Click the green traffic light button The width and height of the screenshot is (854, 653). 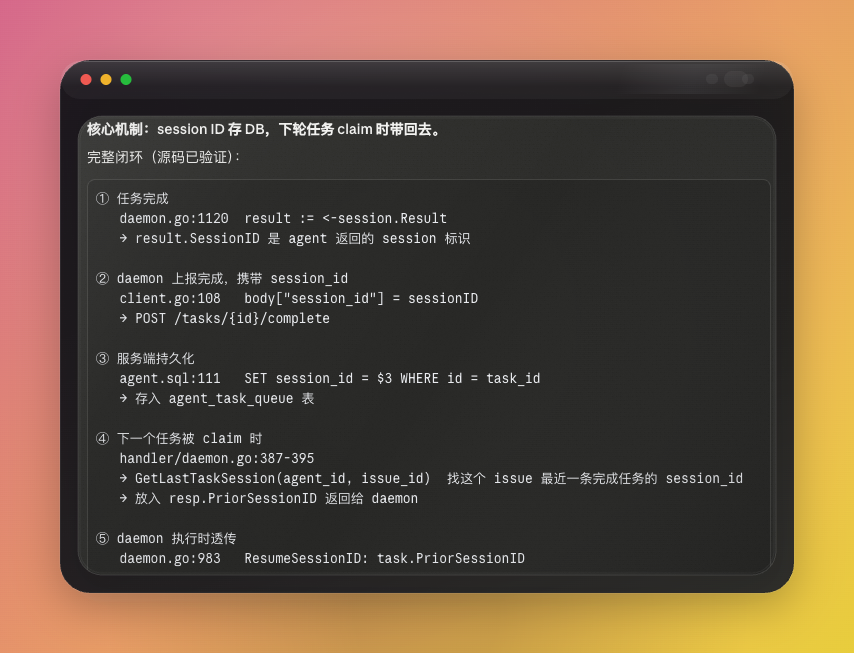125,78
